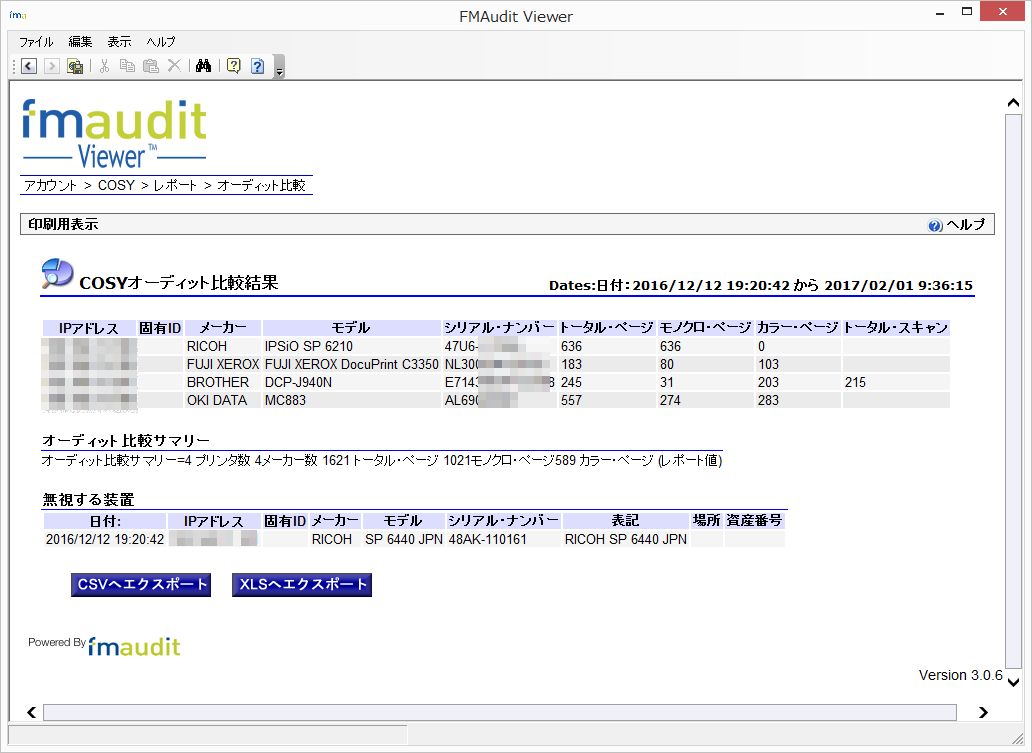Image resolution: width=1032 pixels, height=753 pixels.
Task: Select the IPSiO SP 6210 model cell
Action: [351, 346]
